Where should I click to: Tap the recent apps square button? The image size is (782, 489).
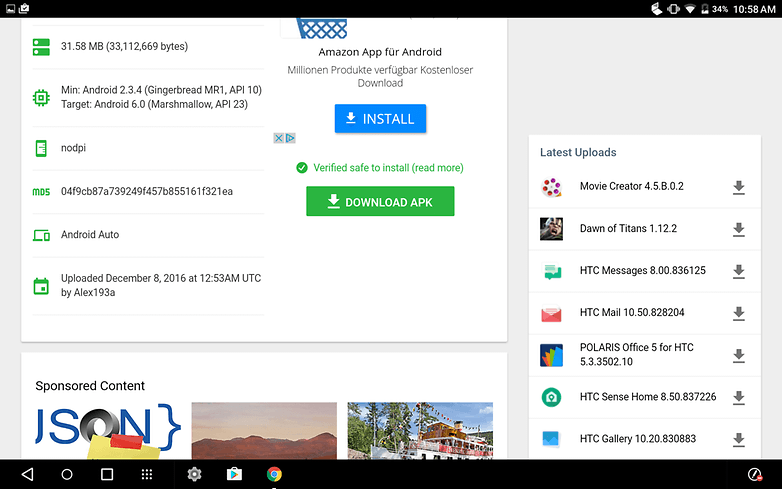[x=107, y=474]
